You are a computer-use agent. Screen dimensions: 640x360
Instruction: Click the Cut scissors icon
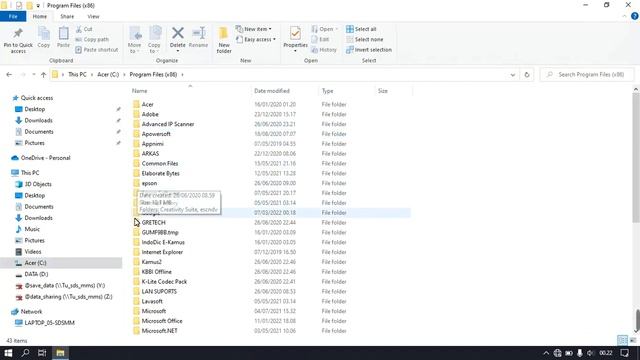79,29
